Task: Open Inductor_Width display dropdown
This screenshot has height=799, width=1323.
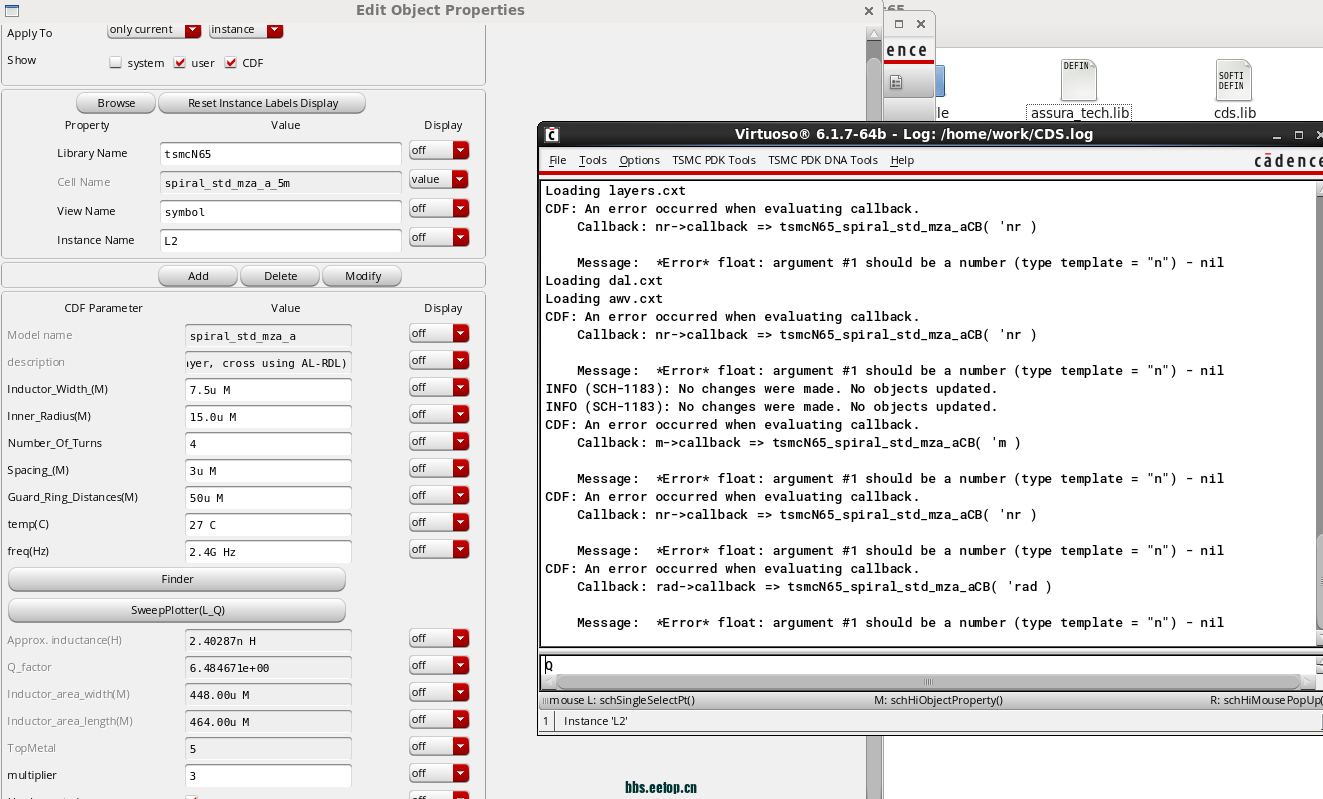Action: [x=439, y=387]
